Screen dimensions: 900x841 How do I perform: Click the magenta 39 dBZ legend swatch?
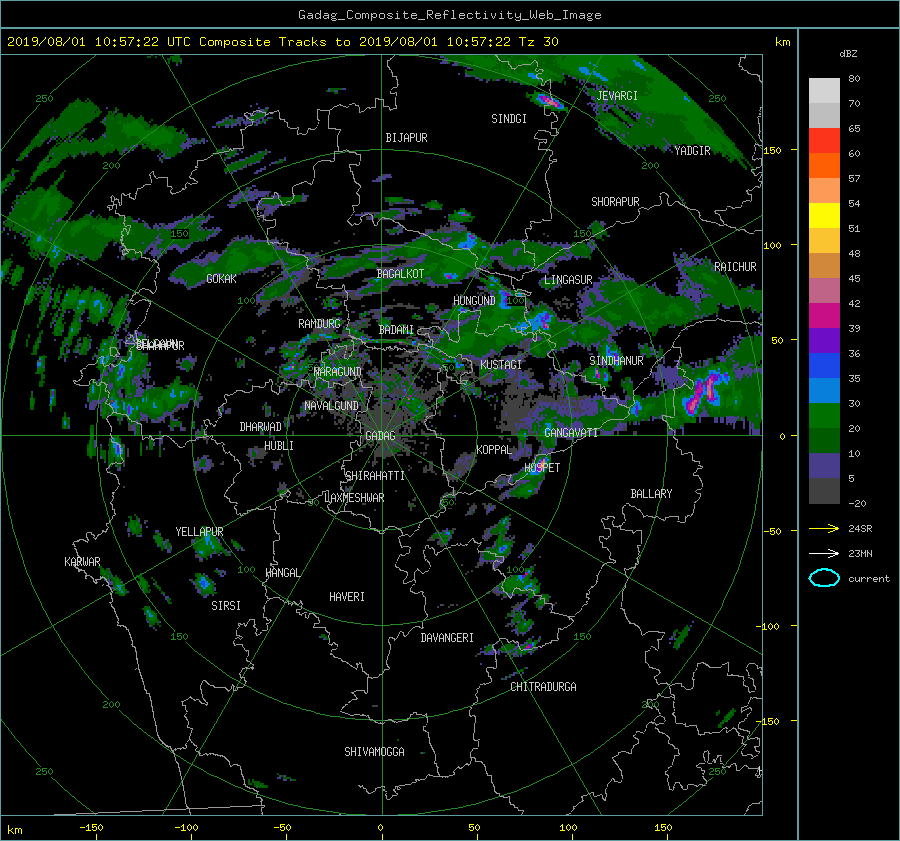tap(824, 315)
